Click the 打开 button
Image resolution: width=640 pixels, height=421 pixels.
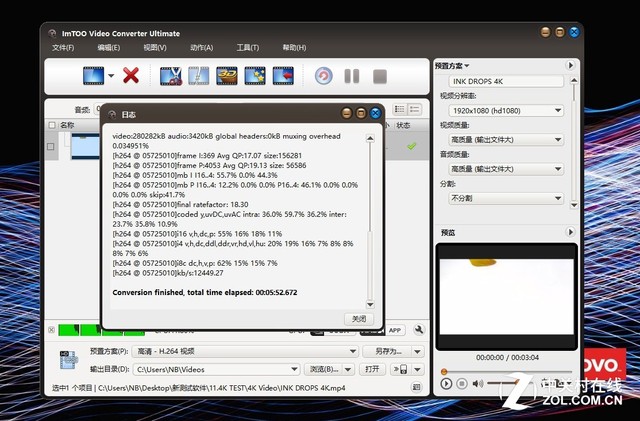372,369
